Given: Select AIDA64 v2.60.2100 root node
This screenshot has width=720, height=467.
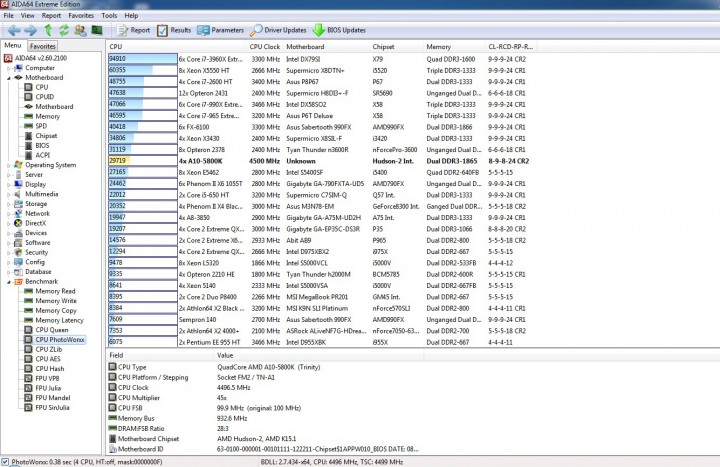Looking at the screenshot, I should click(35, 58).
